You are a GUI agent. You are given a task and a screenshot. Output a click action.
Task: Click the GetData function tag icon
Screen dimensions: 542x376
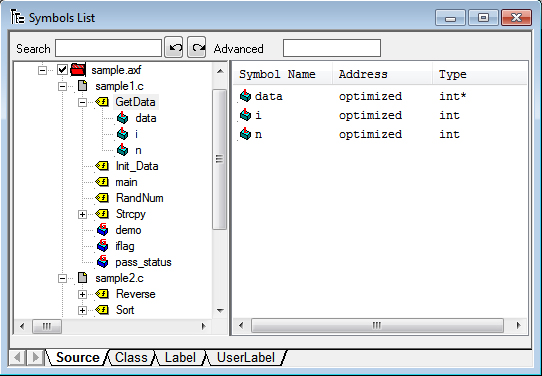coord(102,102)
